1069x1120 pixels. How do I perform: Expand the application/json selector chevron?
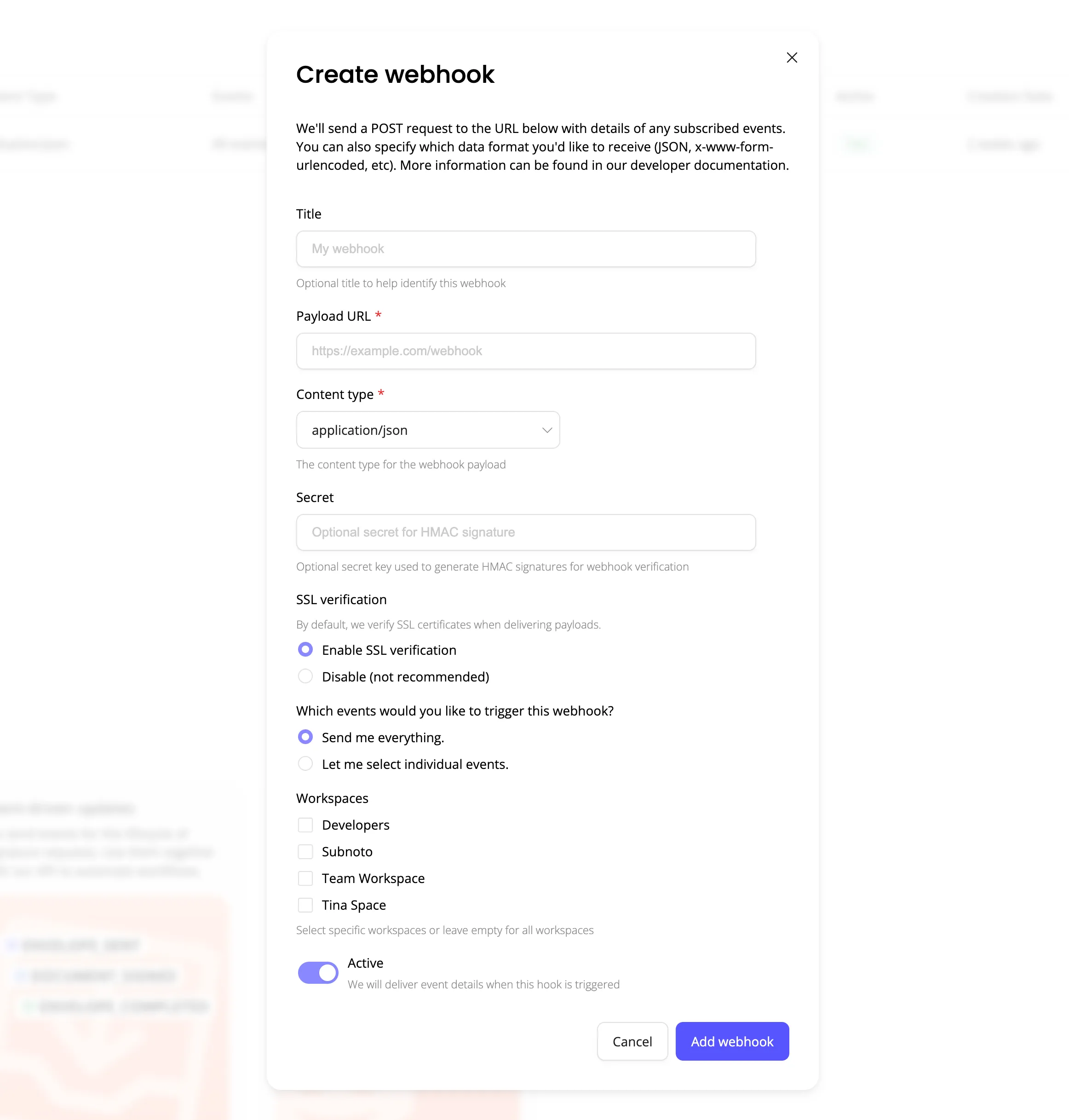tap(546, 430)
